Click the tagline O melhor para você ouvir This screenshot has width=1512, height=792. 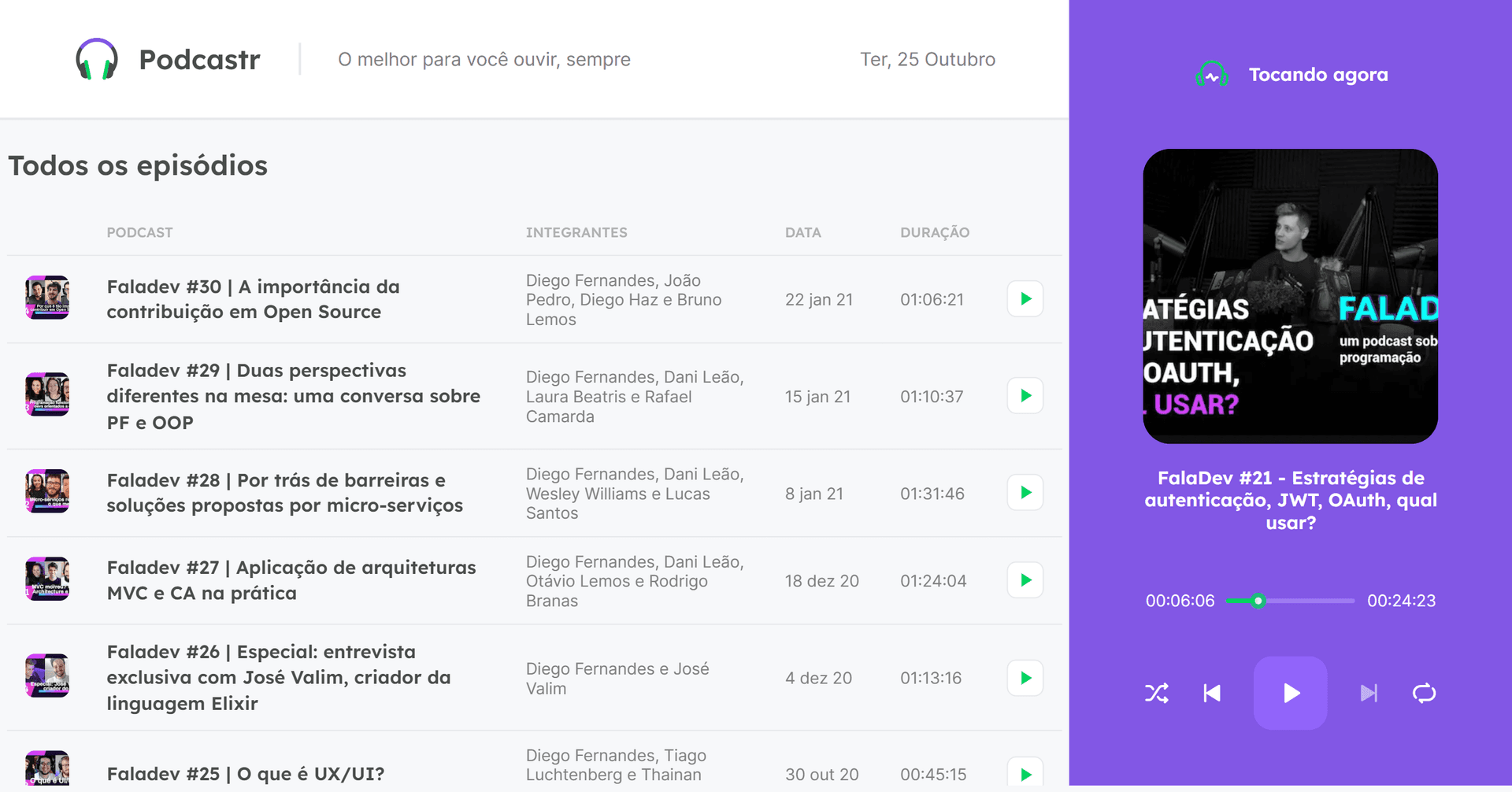click(484, 60)
